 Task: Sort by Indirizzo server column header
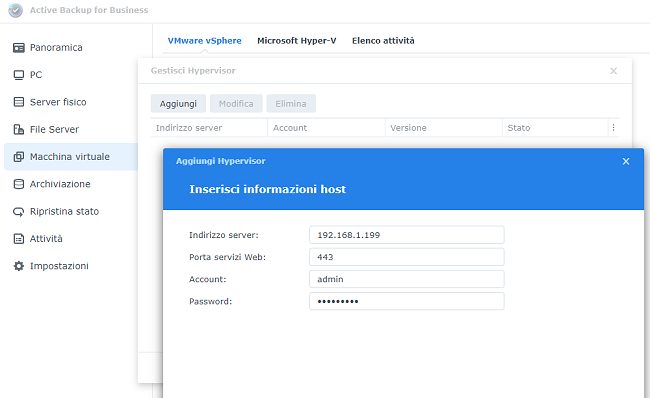coord(209,128)
